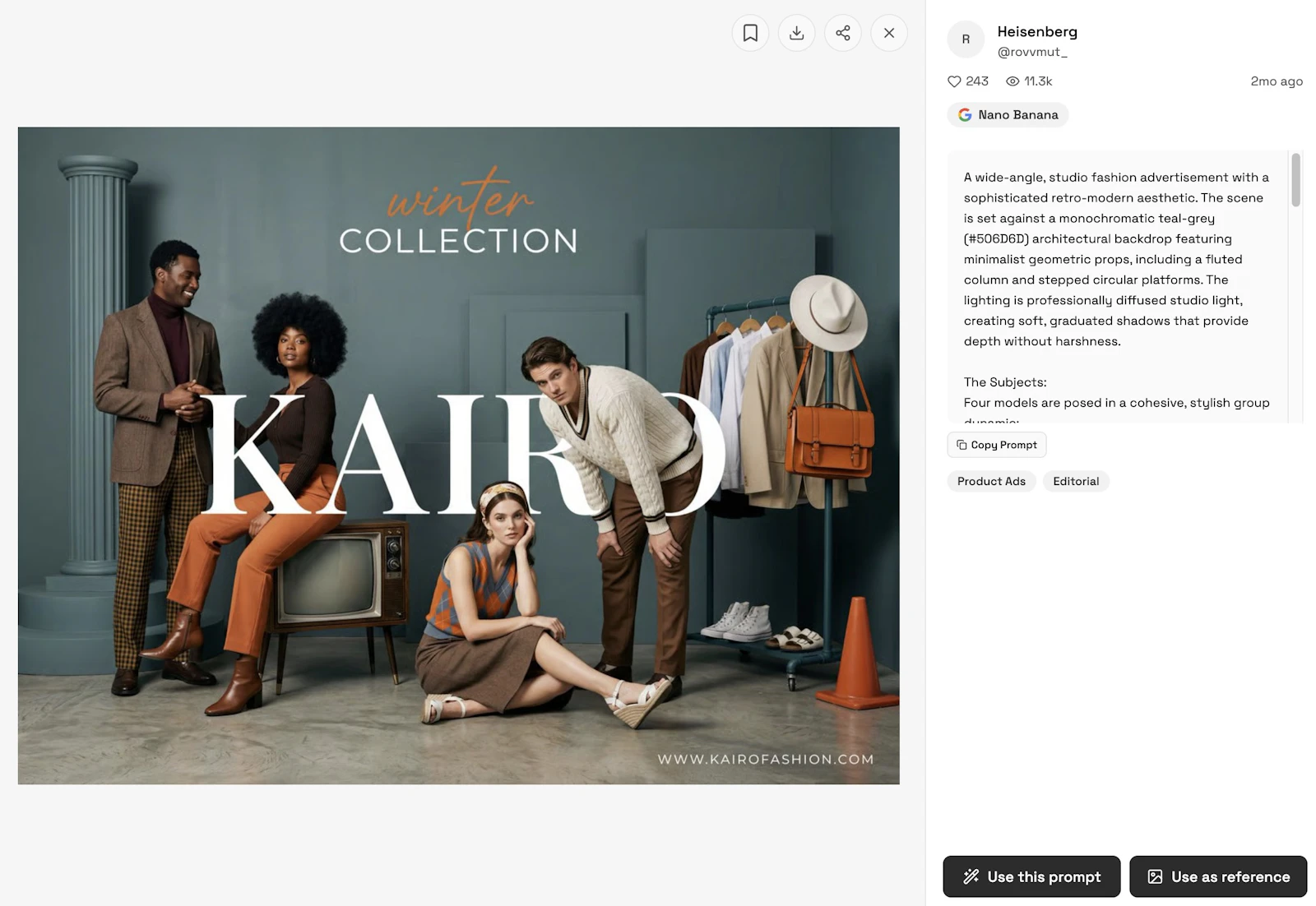Close the image viewer with the X button
1316x906 pixels.
tap(889, 33)
